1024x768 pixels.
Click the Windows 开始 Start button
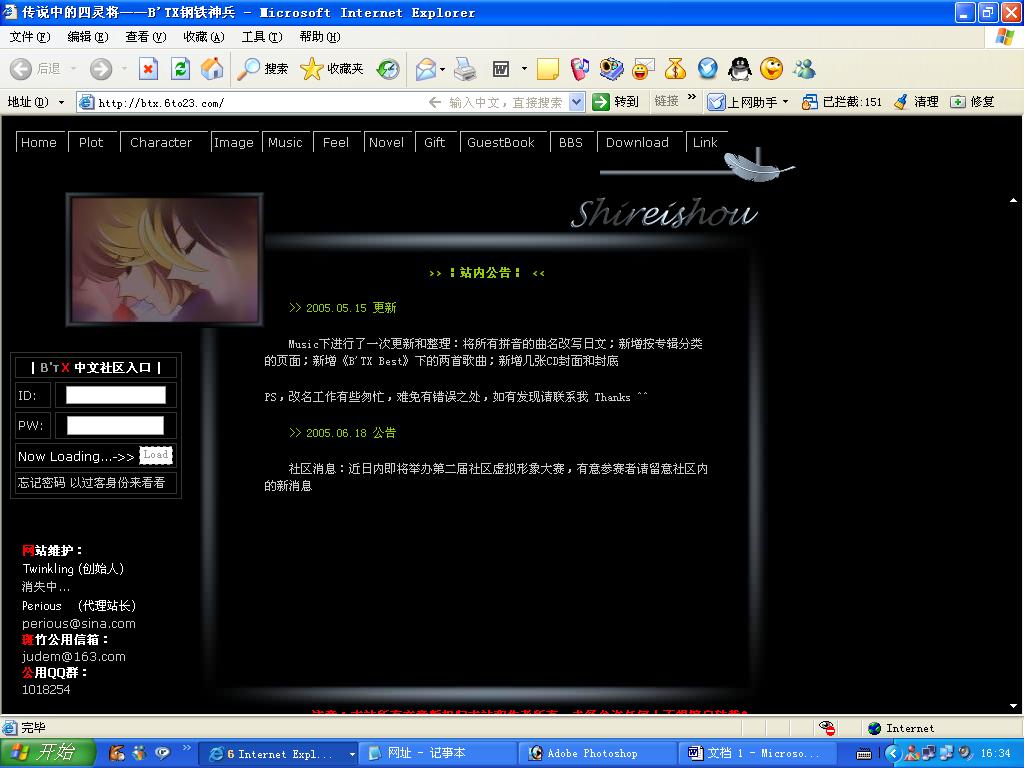[48, 753]
